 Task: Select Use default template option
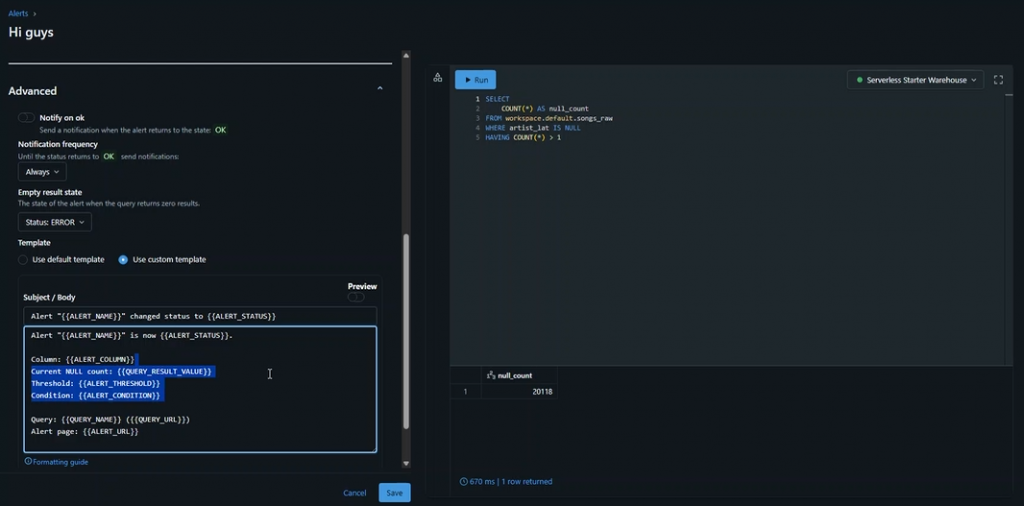(x=24, y=260)
